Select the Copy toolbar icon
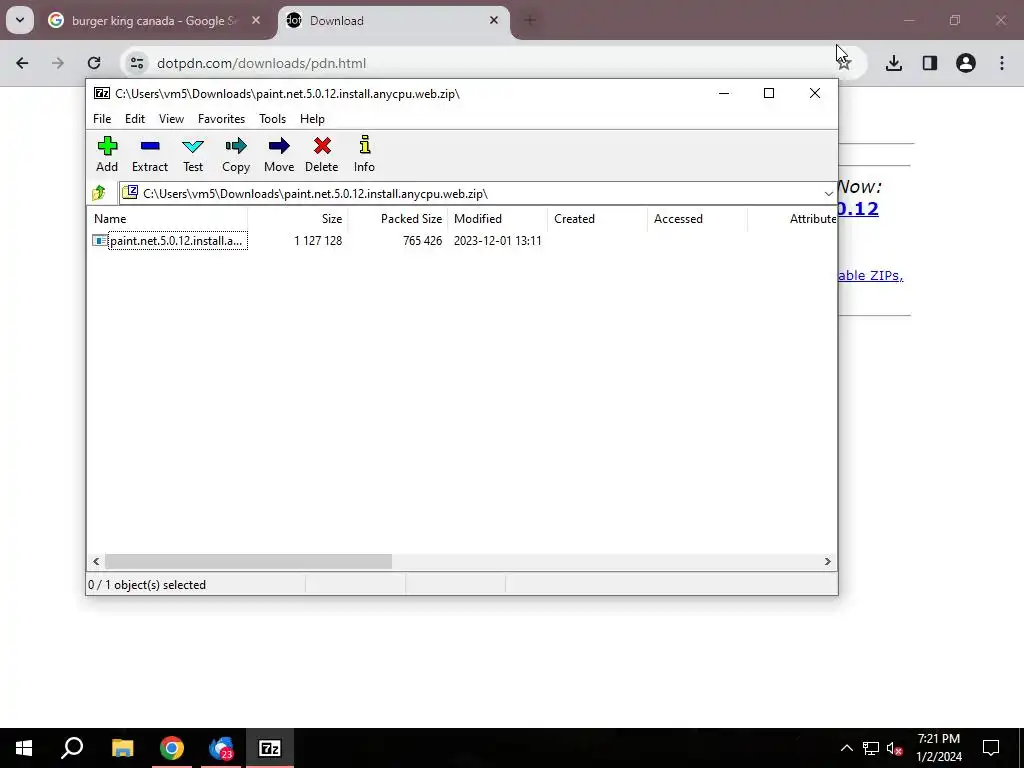Screen dimensions: 1024x768 (236, 154)
